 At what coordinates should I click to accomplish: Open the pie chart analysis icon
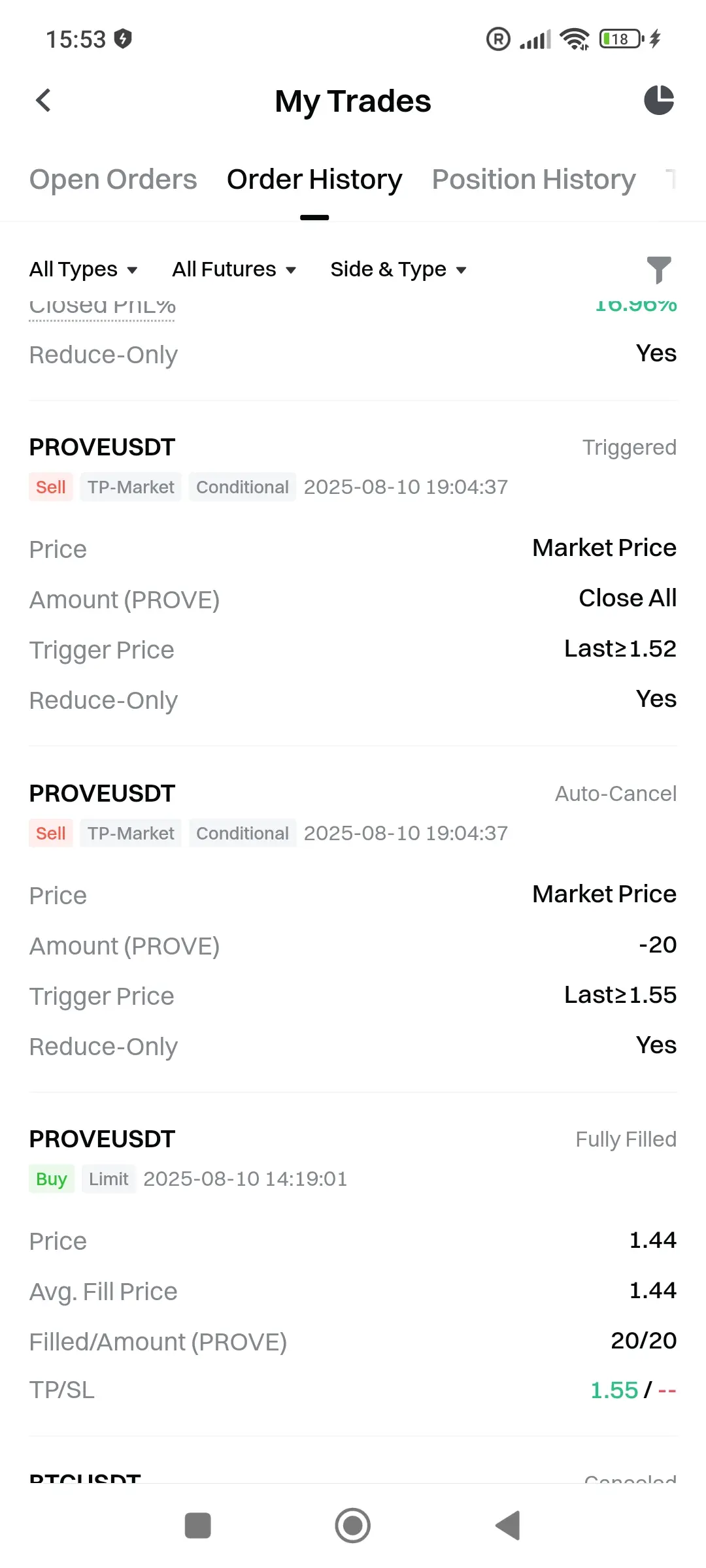(659, 101)
